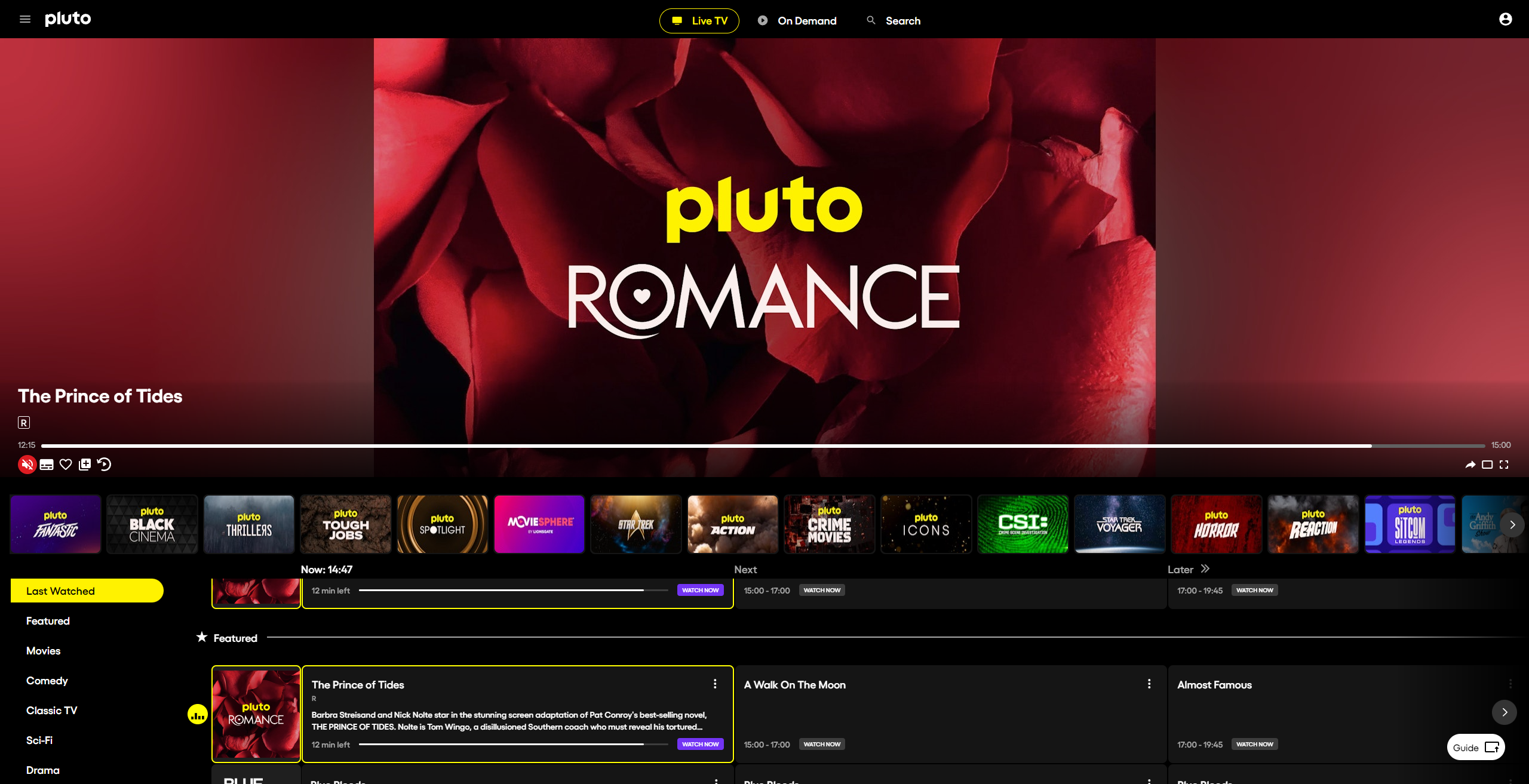Click the share arrow icon

pyautogui.click(x=1470, y=465)
